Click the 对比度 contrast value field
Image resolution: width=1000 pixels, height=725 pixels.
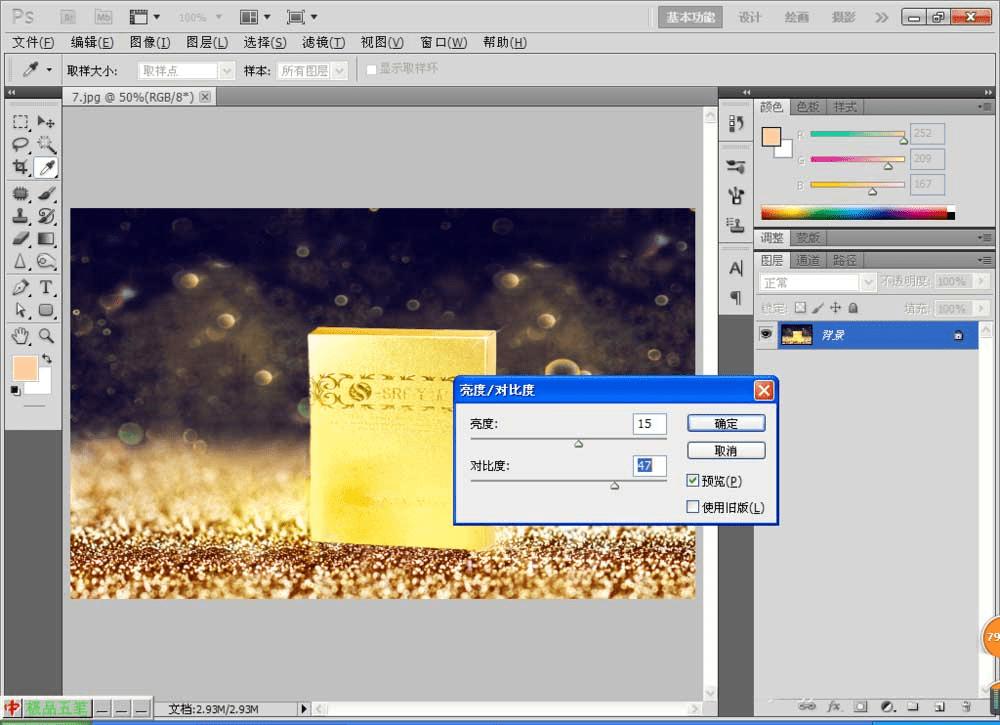click(649, 466)
